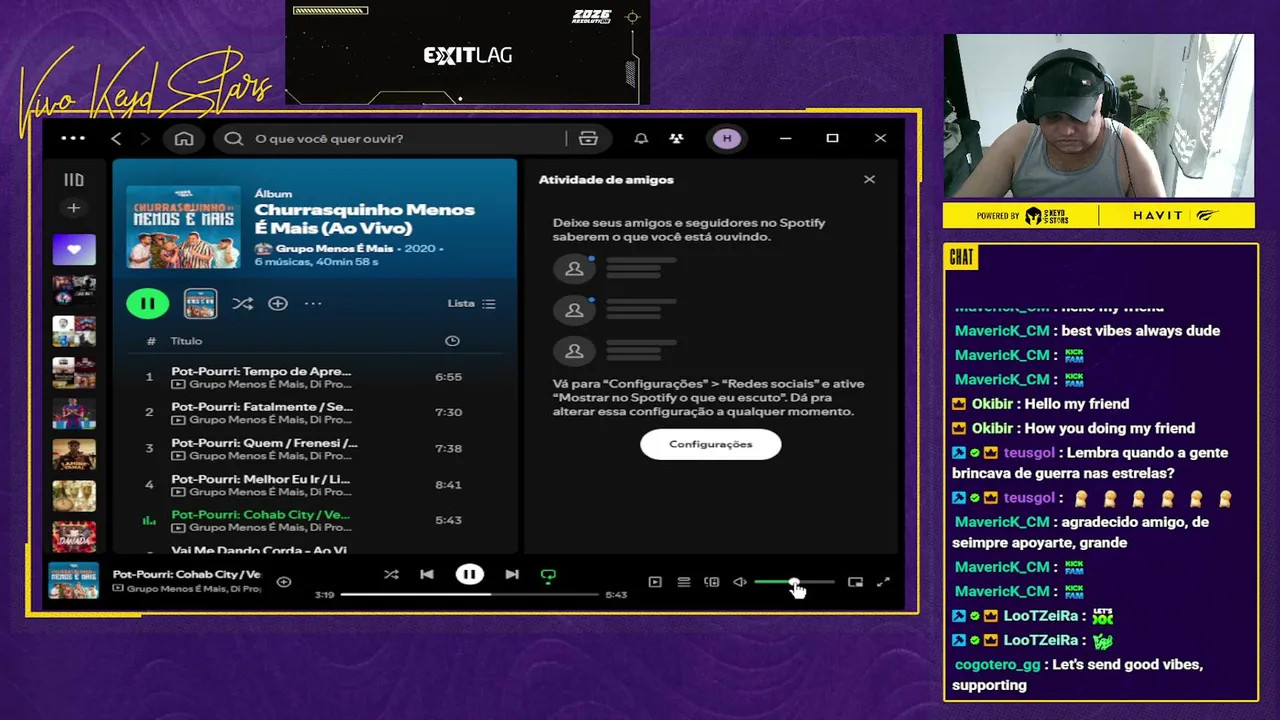Image resolution: width=1280 pixels, height=720 pixels.
Task: Go forward using the right arrow
Action: tap(145, 138)
